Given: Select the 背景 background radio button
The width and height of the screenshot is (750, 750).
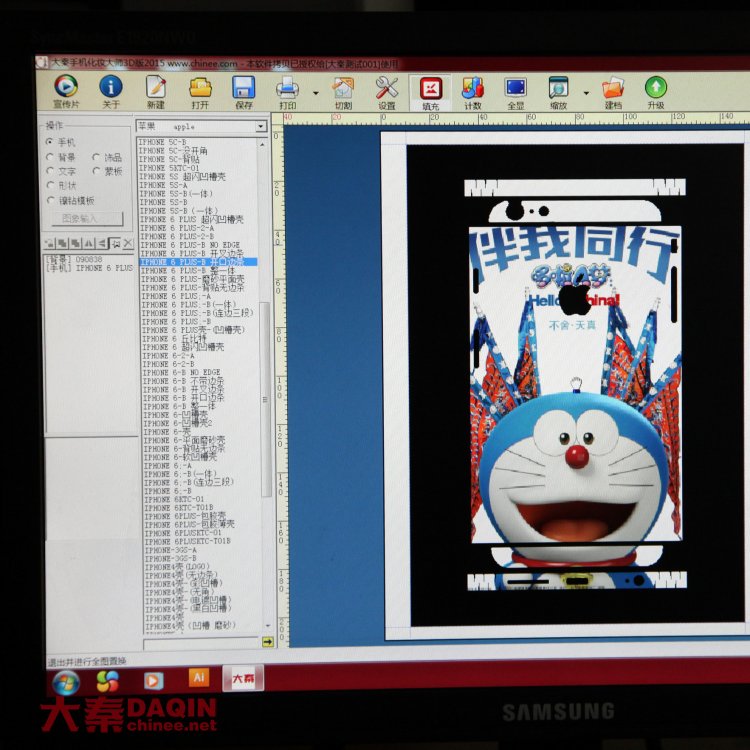Looking at the screenshot, I should [49, 157].
